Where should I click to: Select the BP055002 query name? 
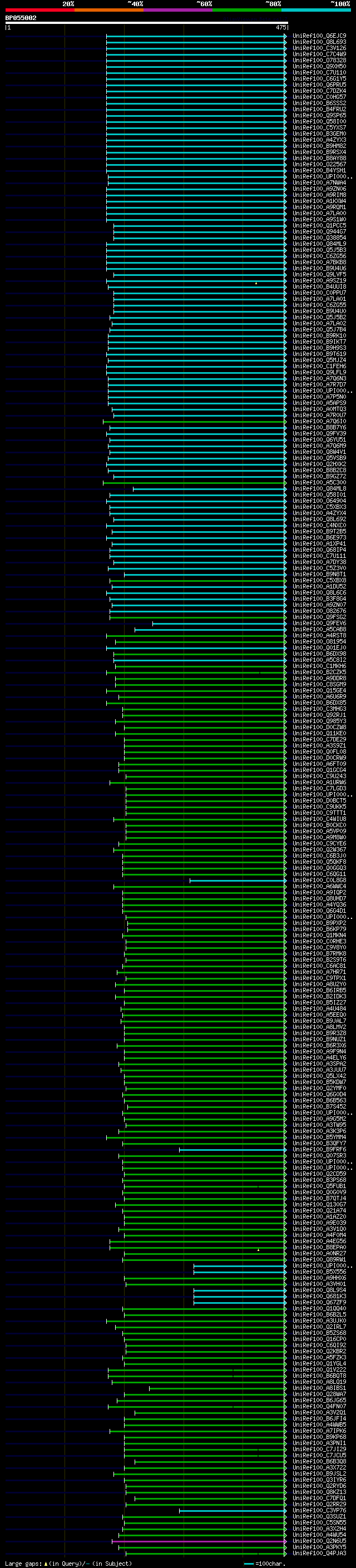coord(21,18)
